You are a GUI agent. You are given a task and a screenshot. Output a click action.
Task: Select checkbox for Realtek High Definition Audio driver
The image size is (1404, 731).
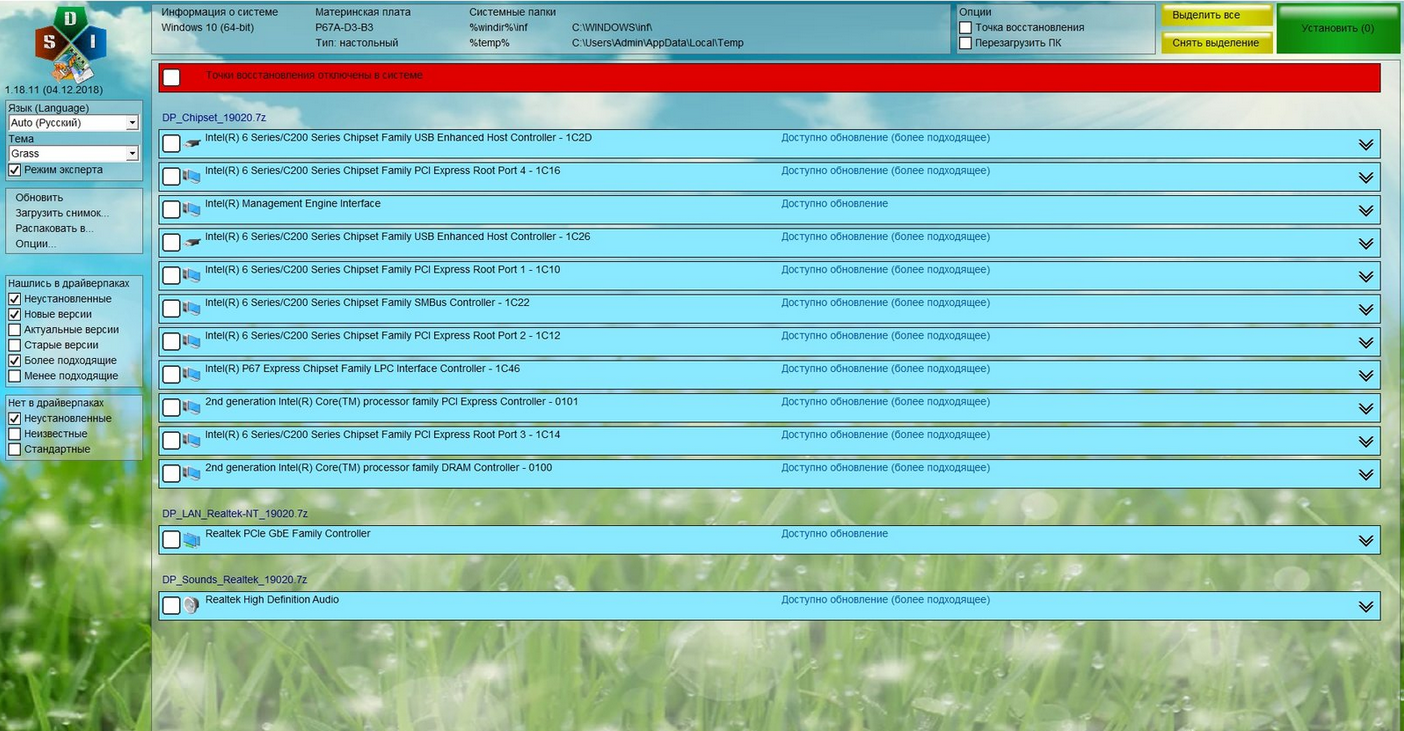click(x=172, y=606)
